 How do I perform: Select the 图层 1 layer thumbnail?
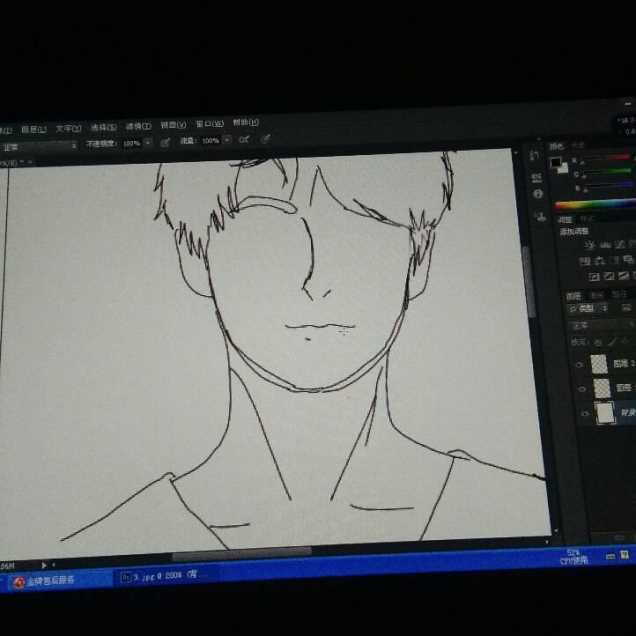pos(602,388)
